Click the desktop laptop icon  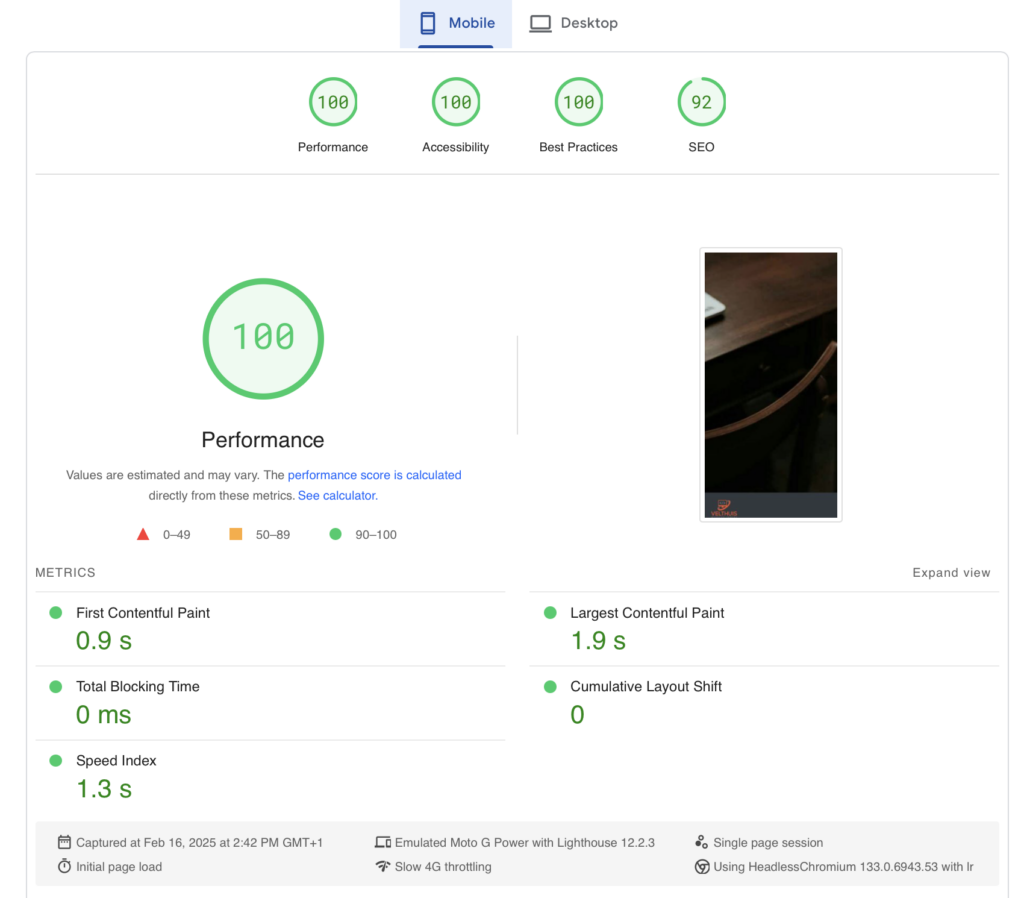[540, 24]
